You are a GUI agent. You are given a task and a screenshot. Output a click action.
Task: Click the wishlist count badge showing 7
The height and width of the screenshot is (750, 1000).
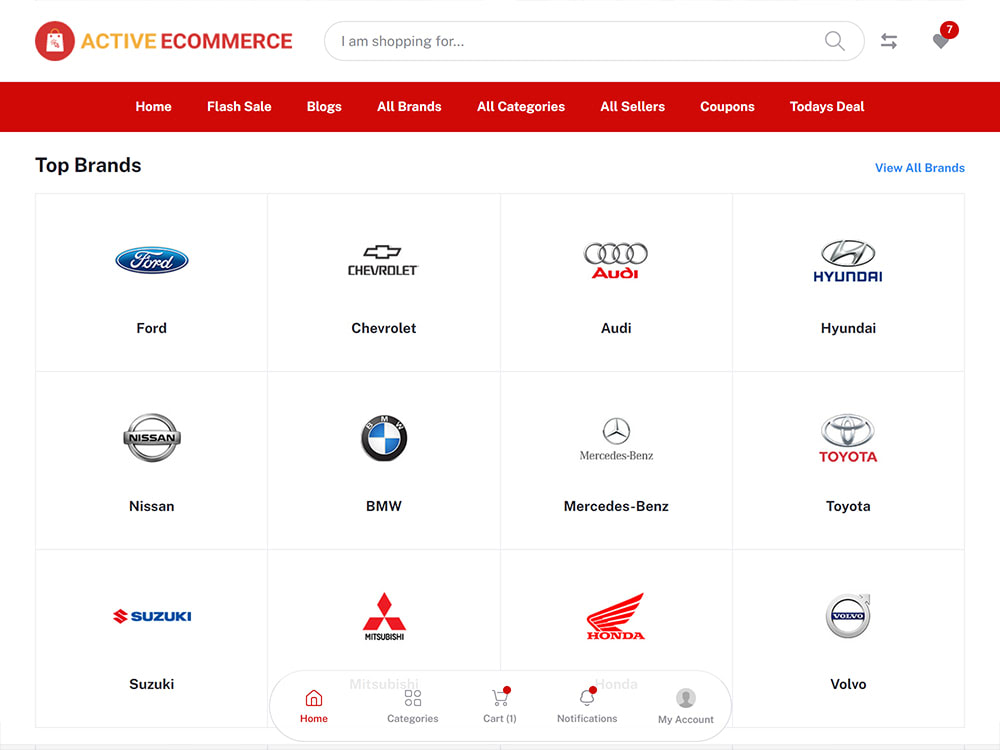click(x=949, y=29)
